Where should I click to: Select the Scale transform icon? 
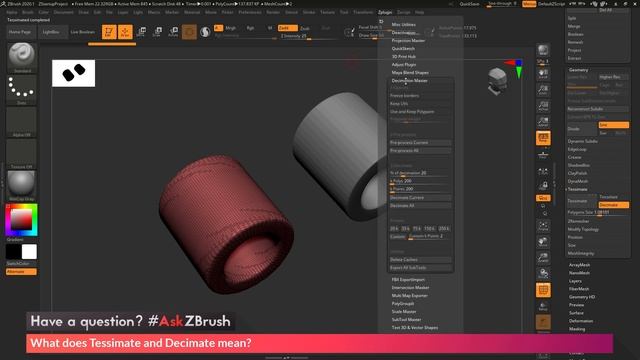point(158,32)
